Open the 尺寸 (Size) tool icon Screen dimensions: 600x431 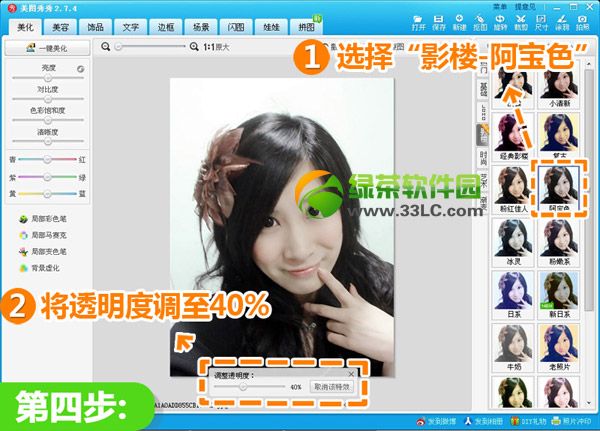coord(541,23)
